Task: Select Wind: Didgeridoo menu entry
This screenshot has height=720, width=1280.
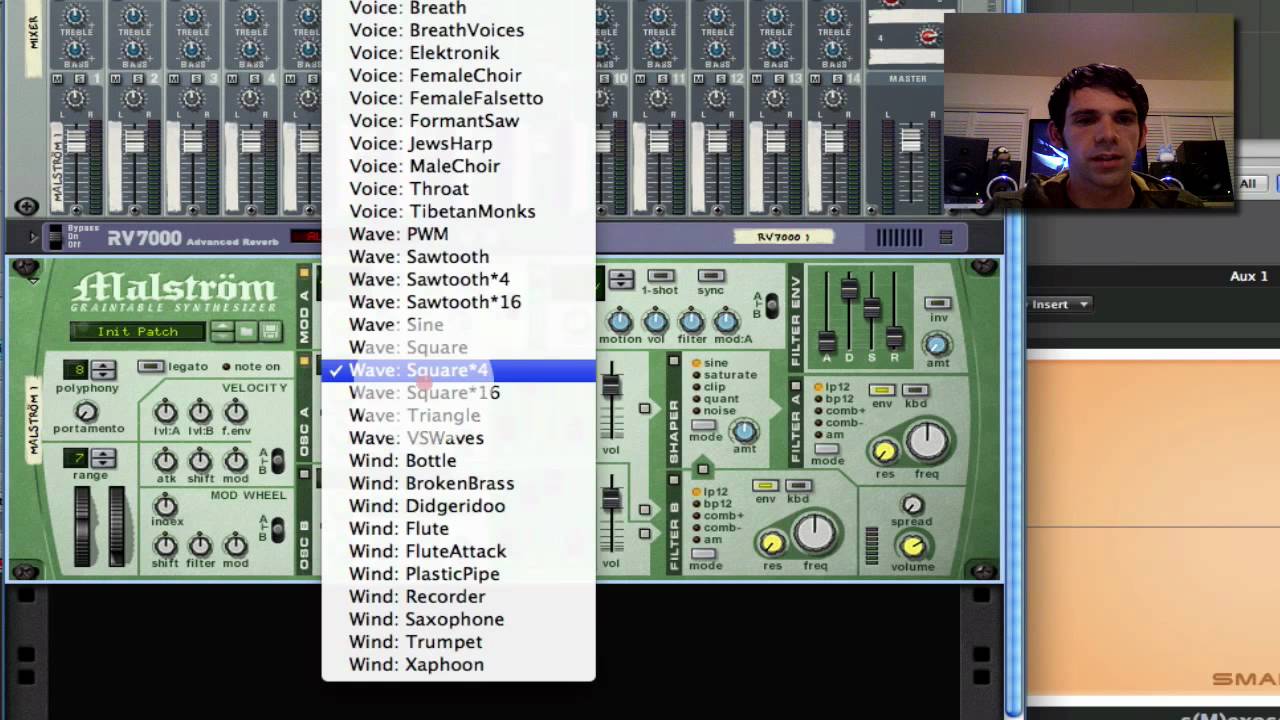Action: click(x=458, y=506)
